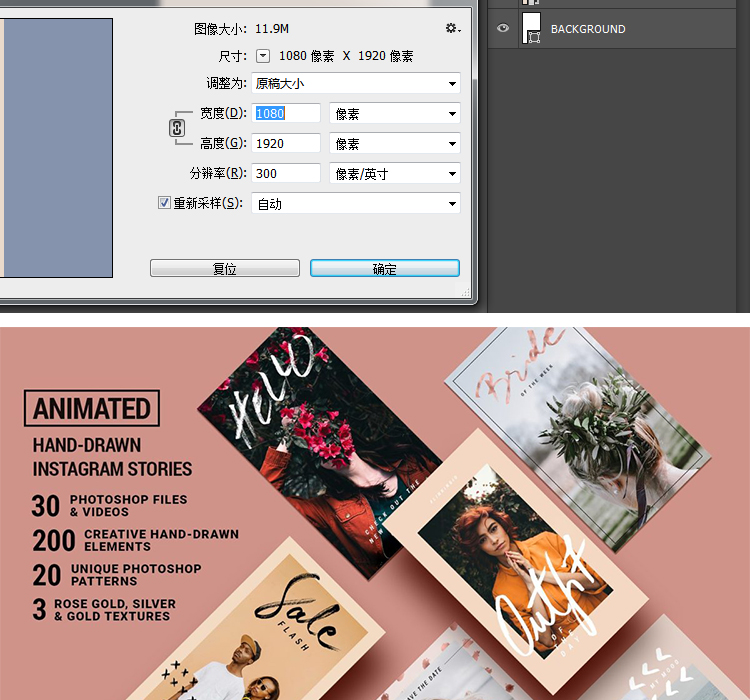The height and width of the screenshot is (700, 750).
Task: Click the 高度 height input field
Action: point(286,144)
